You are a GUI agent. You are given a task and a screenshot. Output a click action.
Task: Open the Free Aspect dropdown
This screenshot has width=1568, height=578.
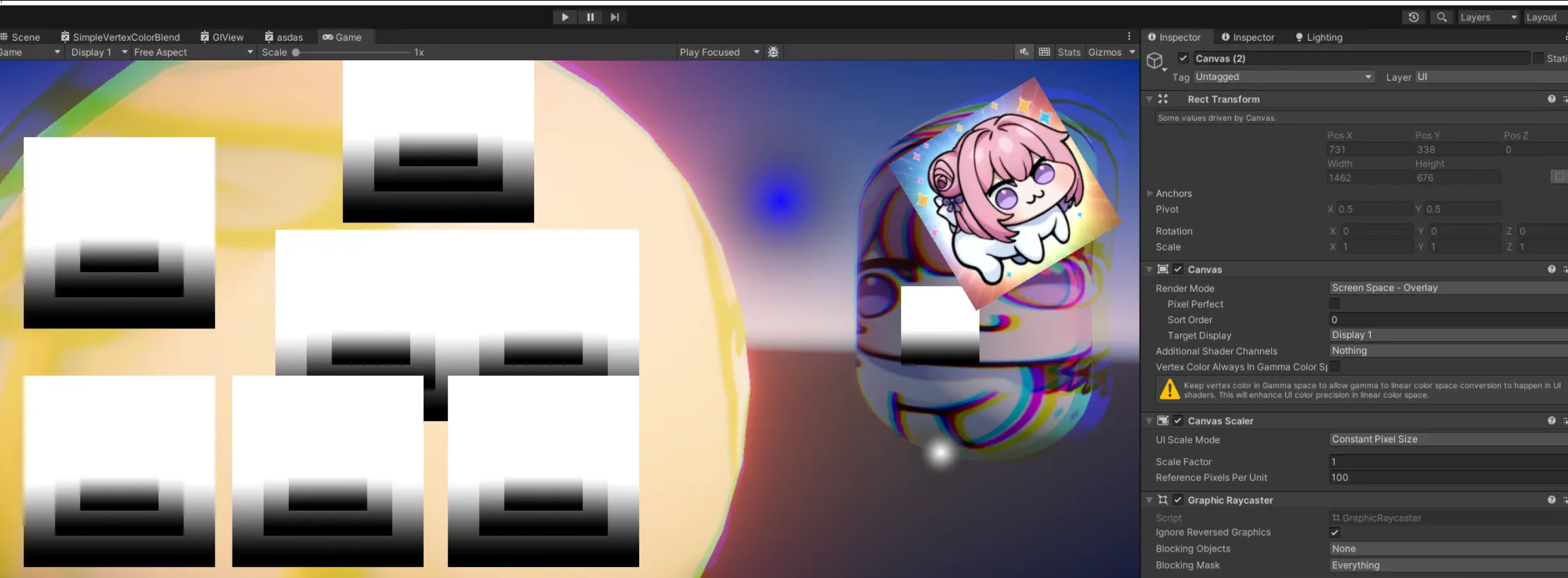[193, 52]
